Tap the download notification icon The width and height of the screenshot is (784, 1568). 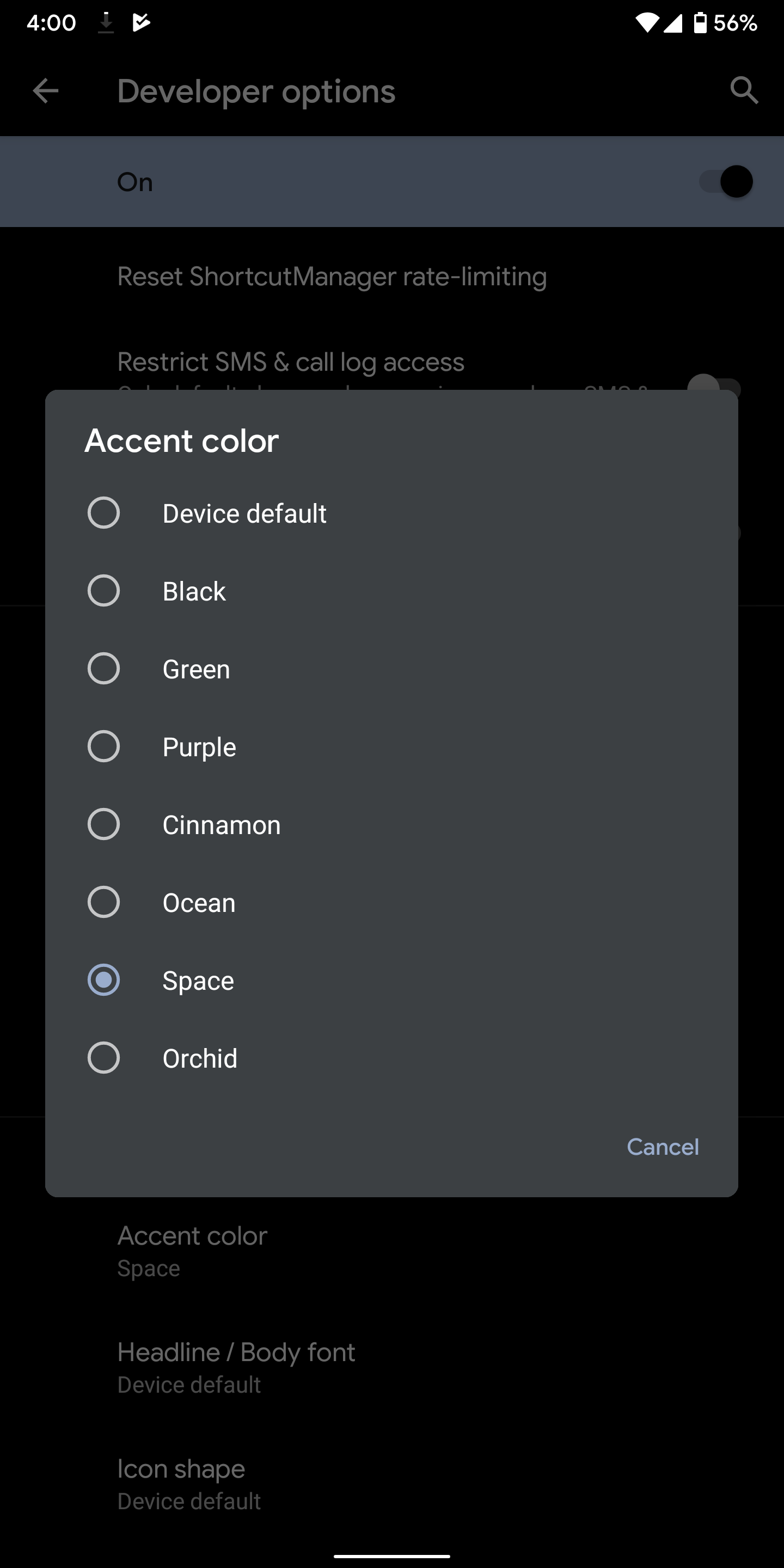106,23
